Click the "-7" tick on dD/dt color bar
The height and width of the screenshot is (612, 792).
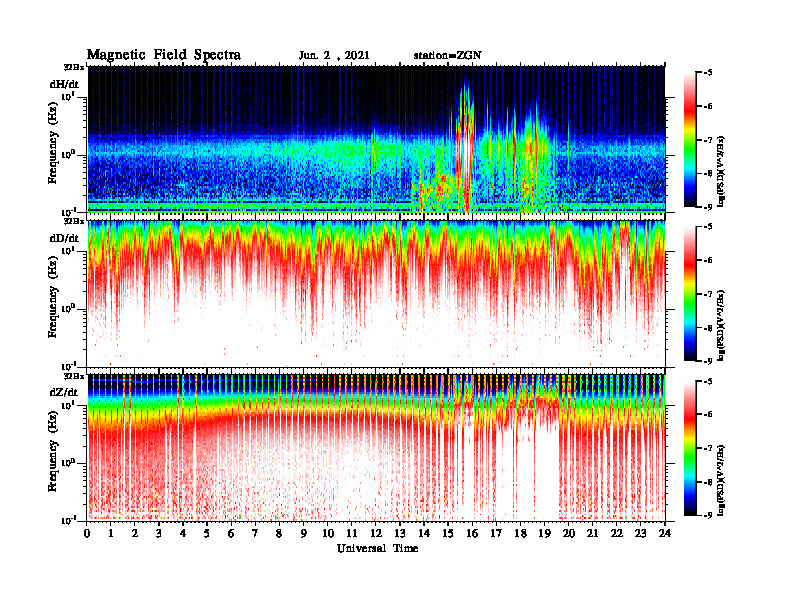pyautogui.click(x=707, y=294)
